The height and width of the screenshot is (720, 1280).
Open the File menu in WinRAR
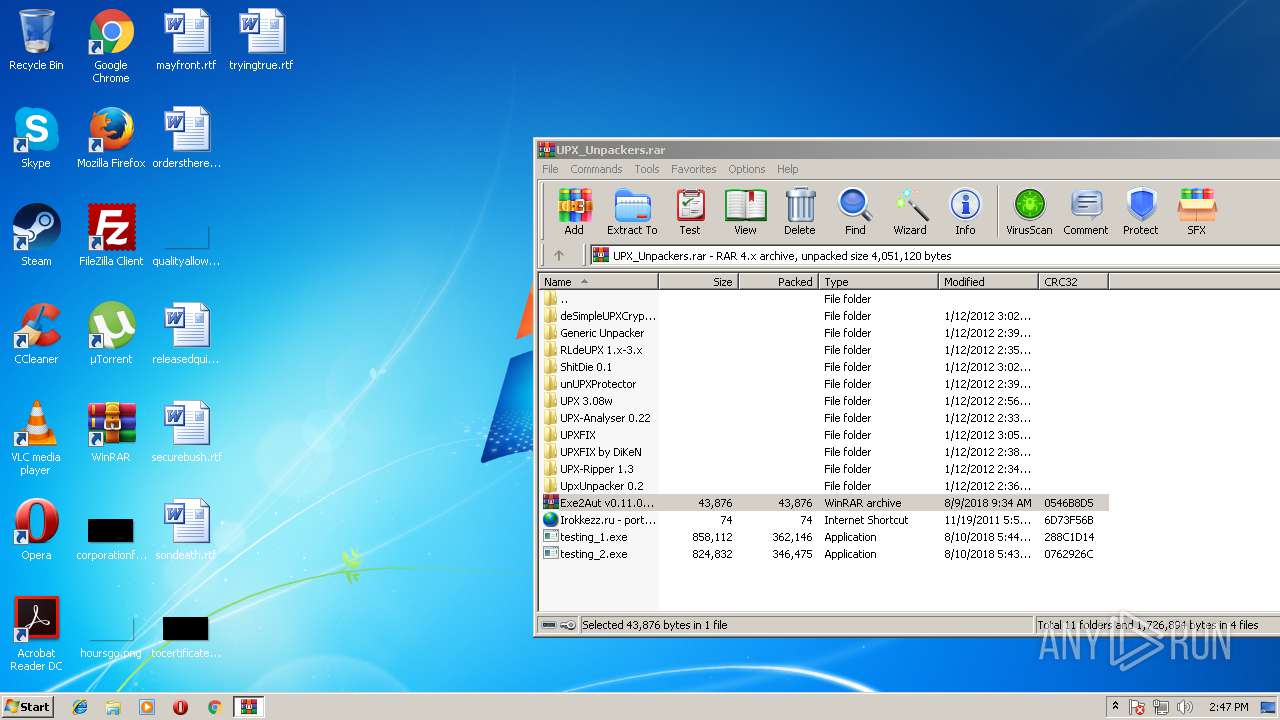(x=550, y=169)
